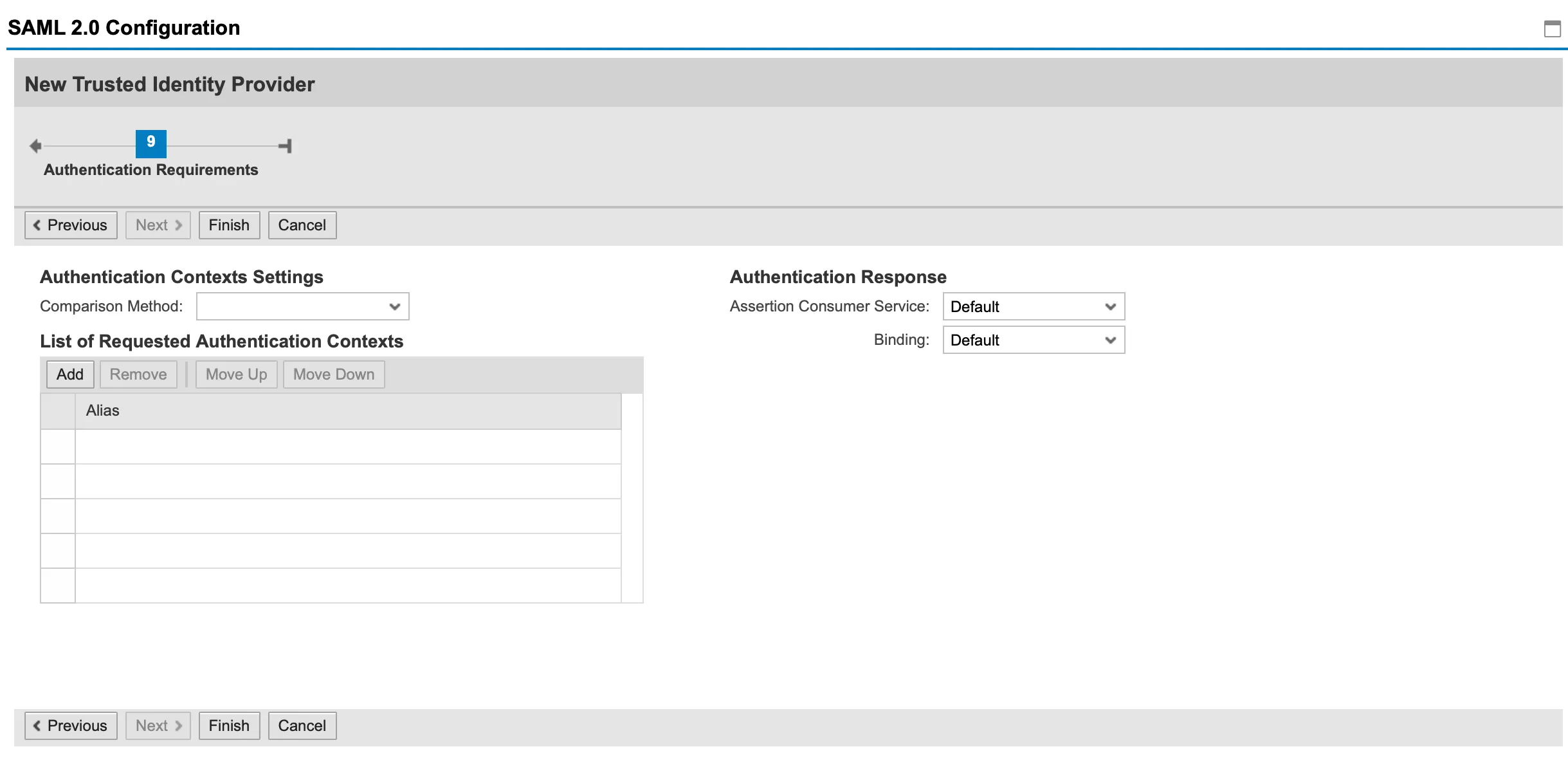
Task: Click the roadmap back arrow icon
Action: click(x=36, y=146)
